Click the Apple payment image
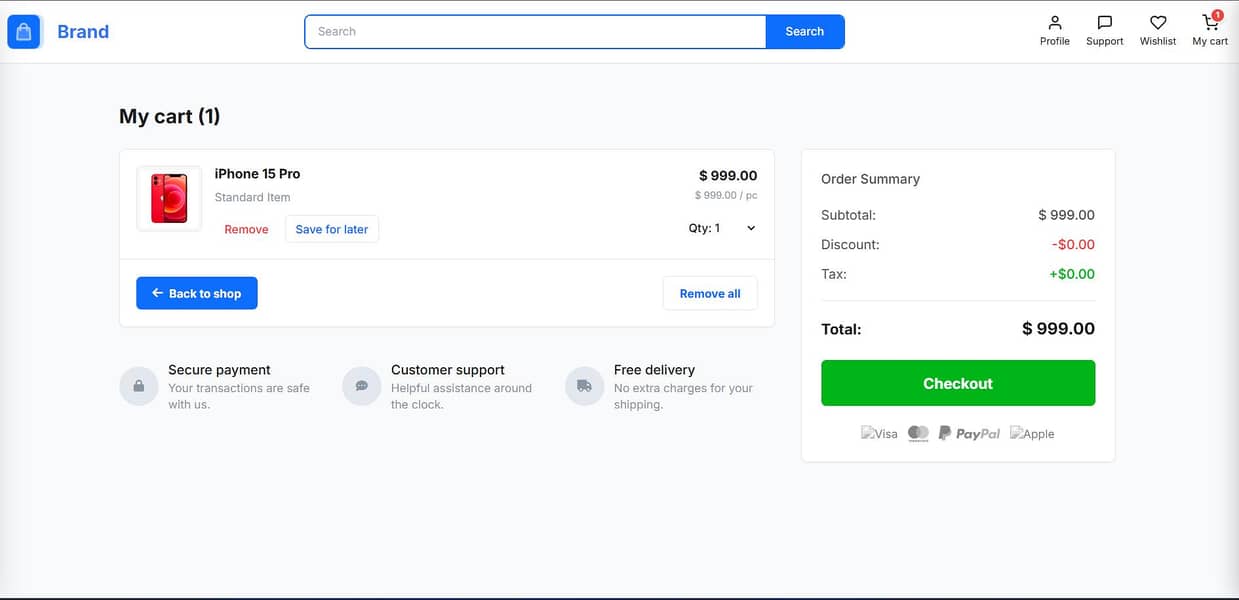The image size is (1239, 600). pyautogui.click(x=1032, y=434)
